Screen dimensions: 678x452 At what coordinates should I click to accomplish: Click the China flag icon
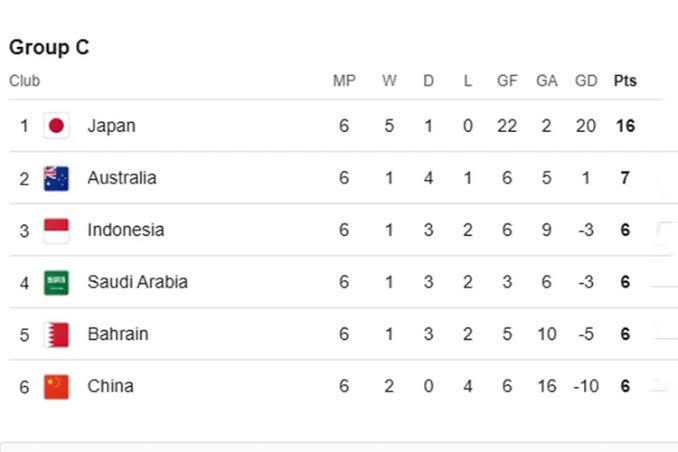point(56,386)
